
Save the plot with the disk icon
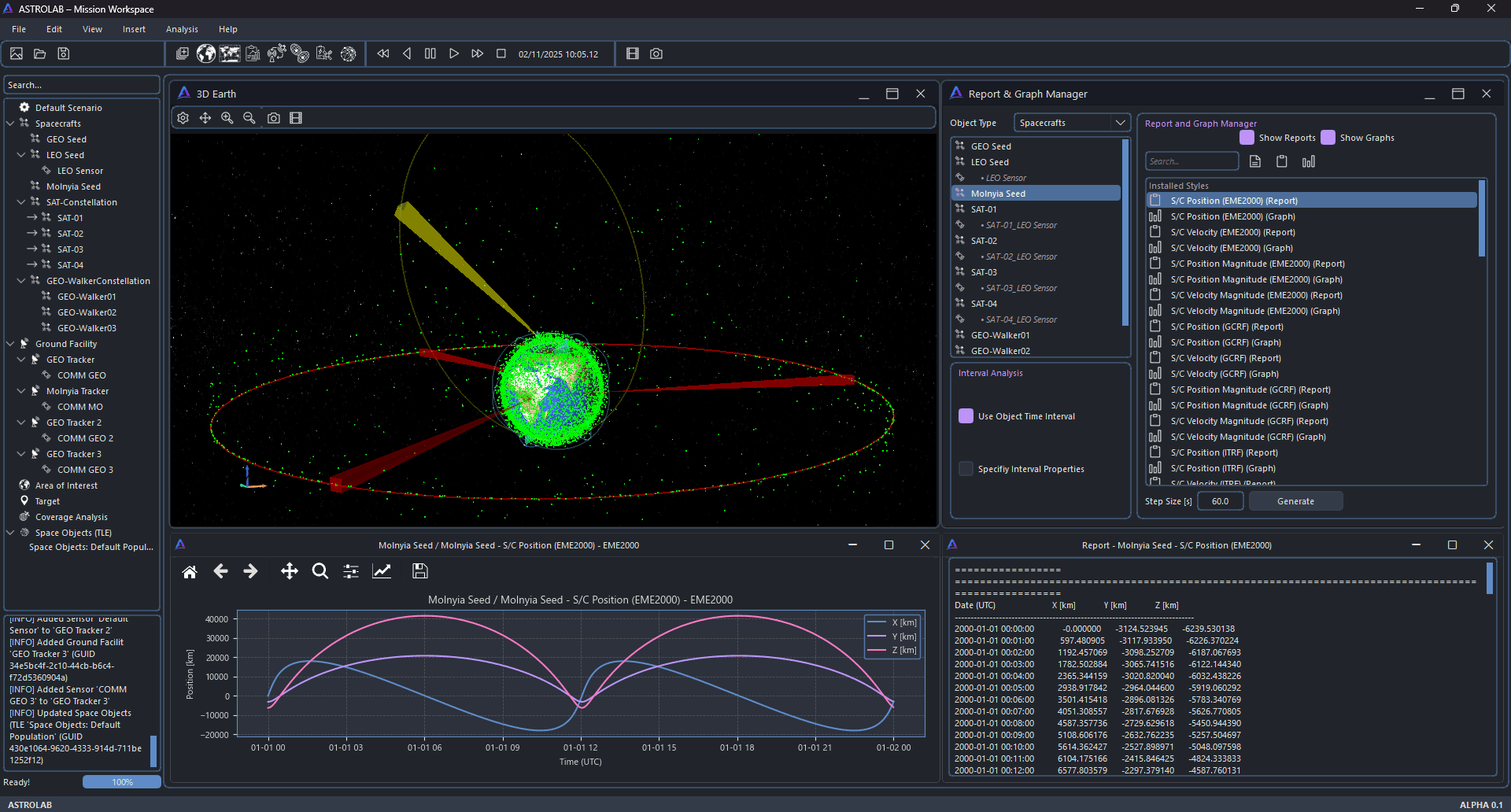pyautogui.click(x=419, y=572)
